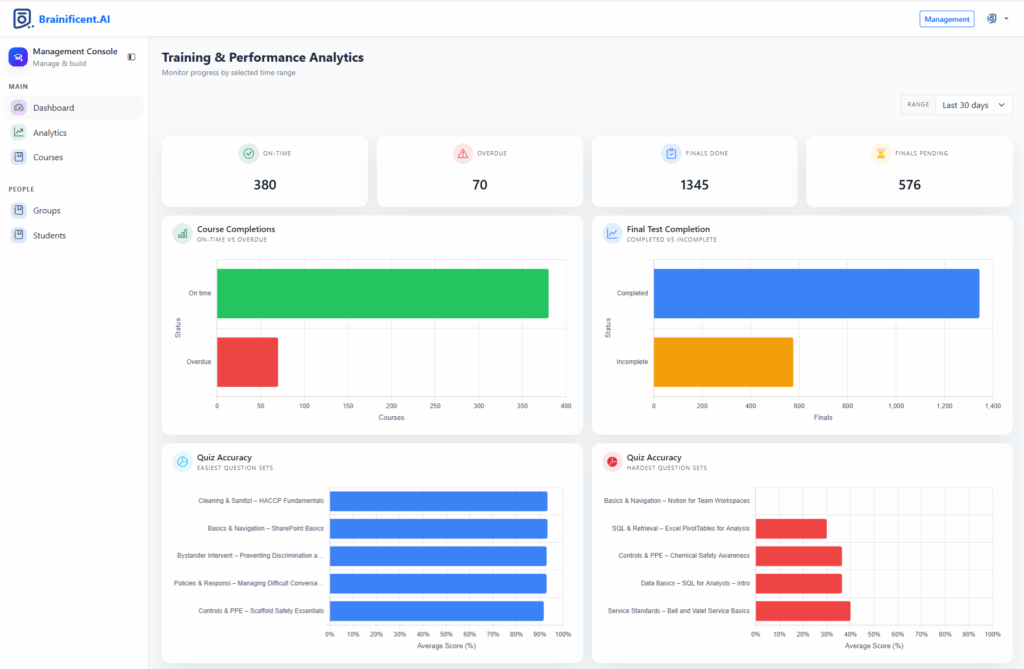The height and width of the screenshot is (669, 1024).
Task: Click the Management Console header icon
Action: [18, 57]
